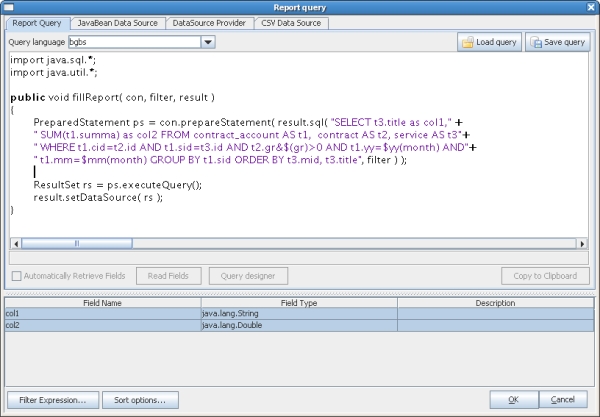This screenshot has width=600, height=417.
Task: Click the Field Type column header
Action: coord(299,302)
